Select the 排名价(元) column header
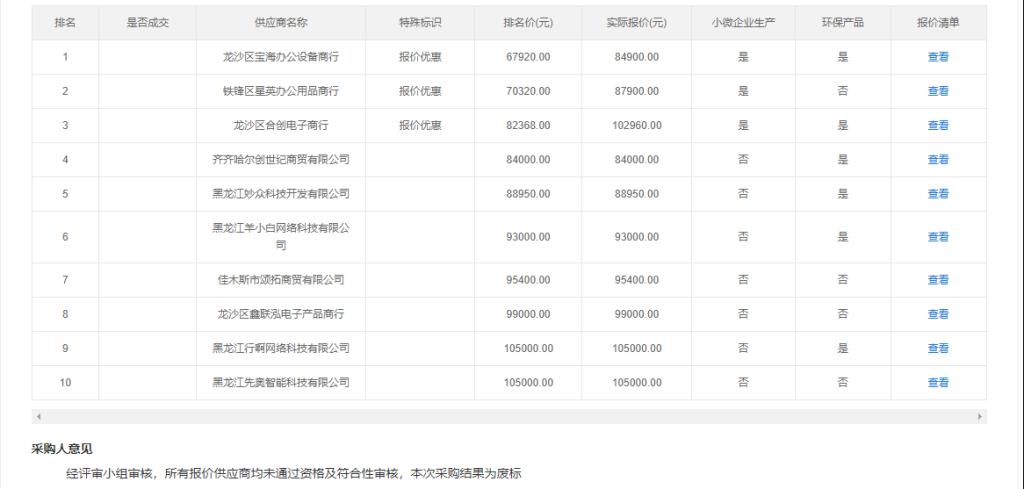1024x489 pixels. [x=528, y=23]
